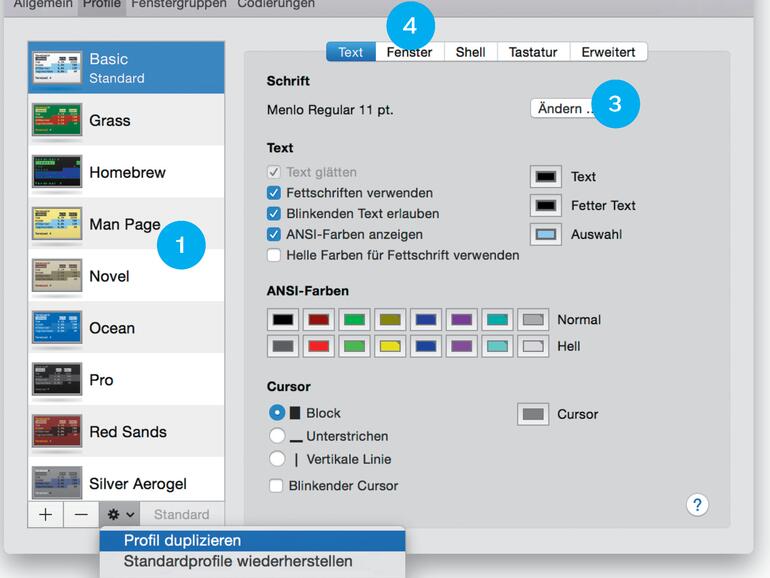770x578 pixels.
Task: Switch to the Erweitert tab
Action: pyautogui.click(x=608, y=52)
